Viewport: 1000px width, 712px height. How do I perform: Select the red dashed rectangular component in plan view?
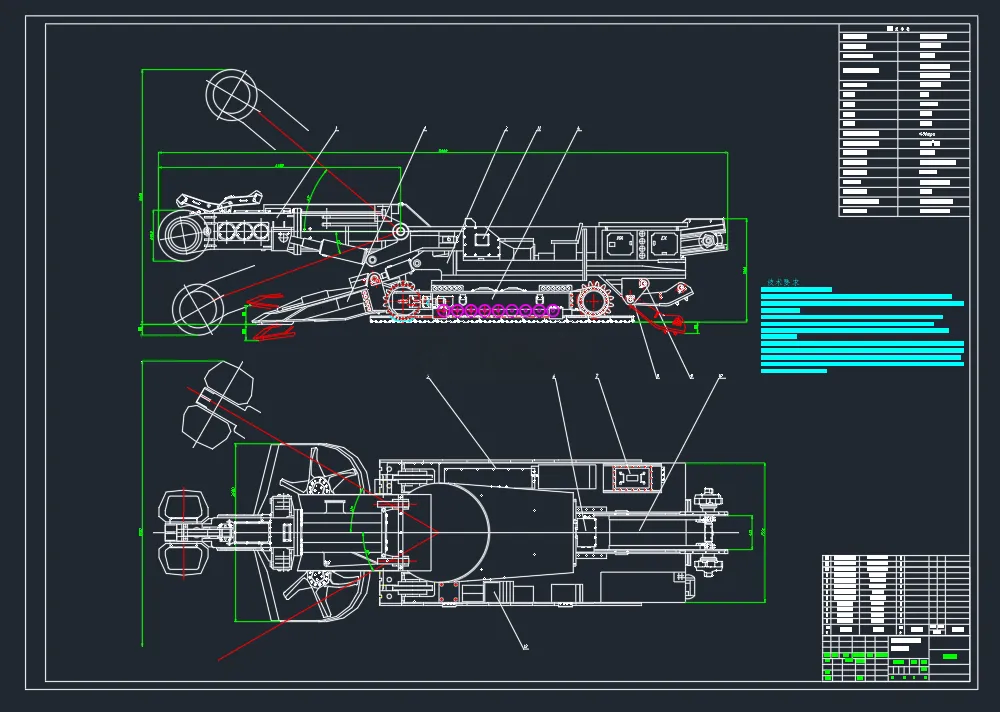tap(632, 478)
